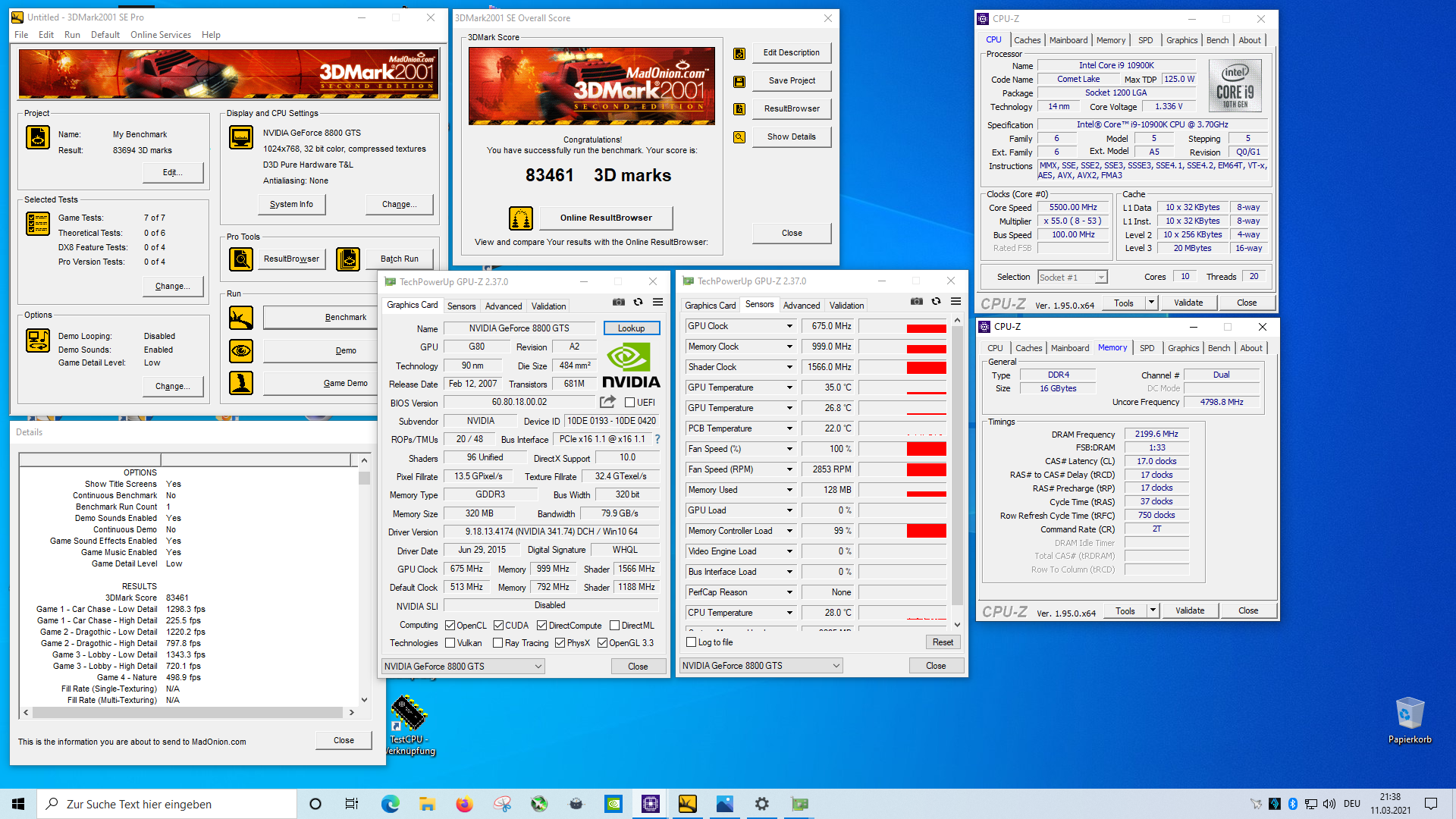Click the Fan Speed (%) red graph bar
Viewport: 1456px width, 819px height.
click(927, 449)
